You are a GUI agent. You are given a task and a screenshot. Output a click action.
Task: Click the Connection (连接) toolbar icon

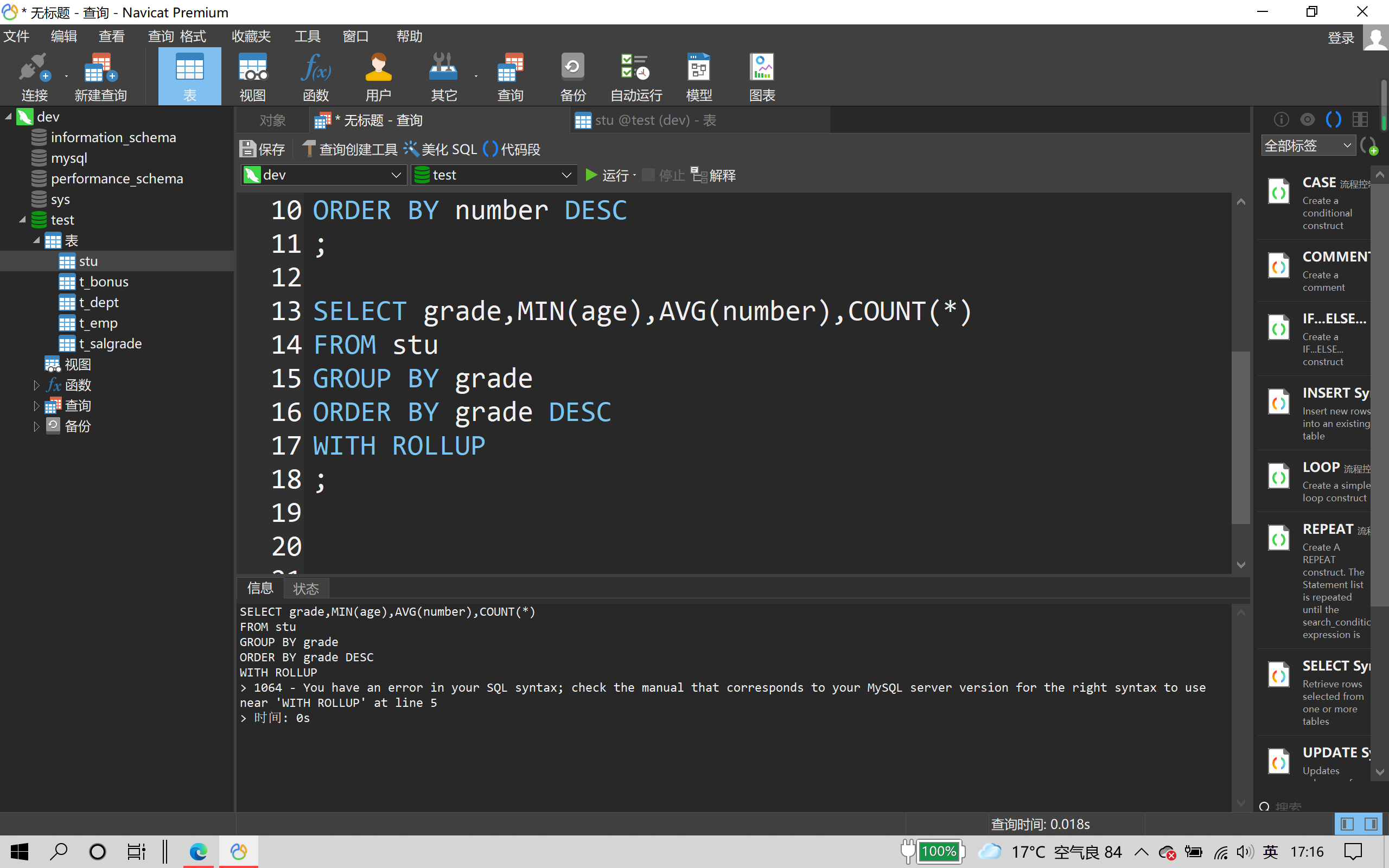tap(34, 78)
